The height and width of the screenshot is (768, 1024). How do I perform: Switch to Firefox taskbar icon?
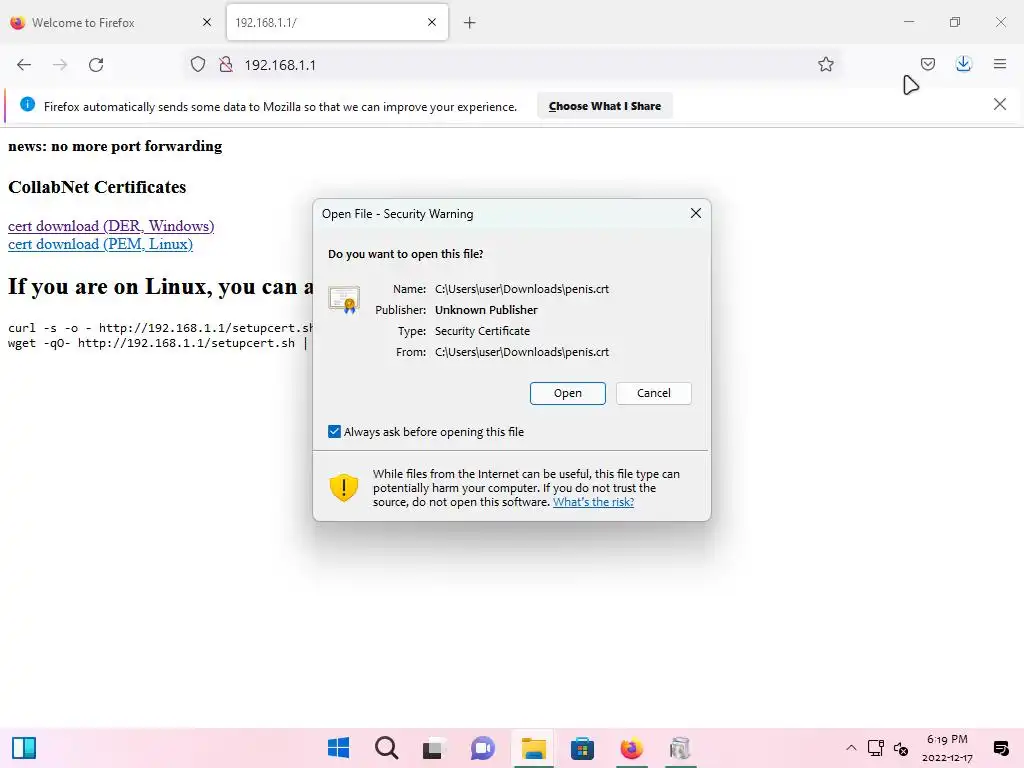tap(631, 748)
